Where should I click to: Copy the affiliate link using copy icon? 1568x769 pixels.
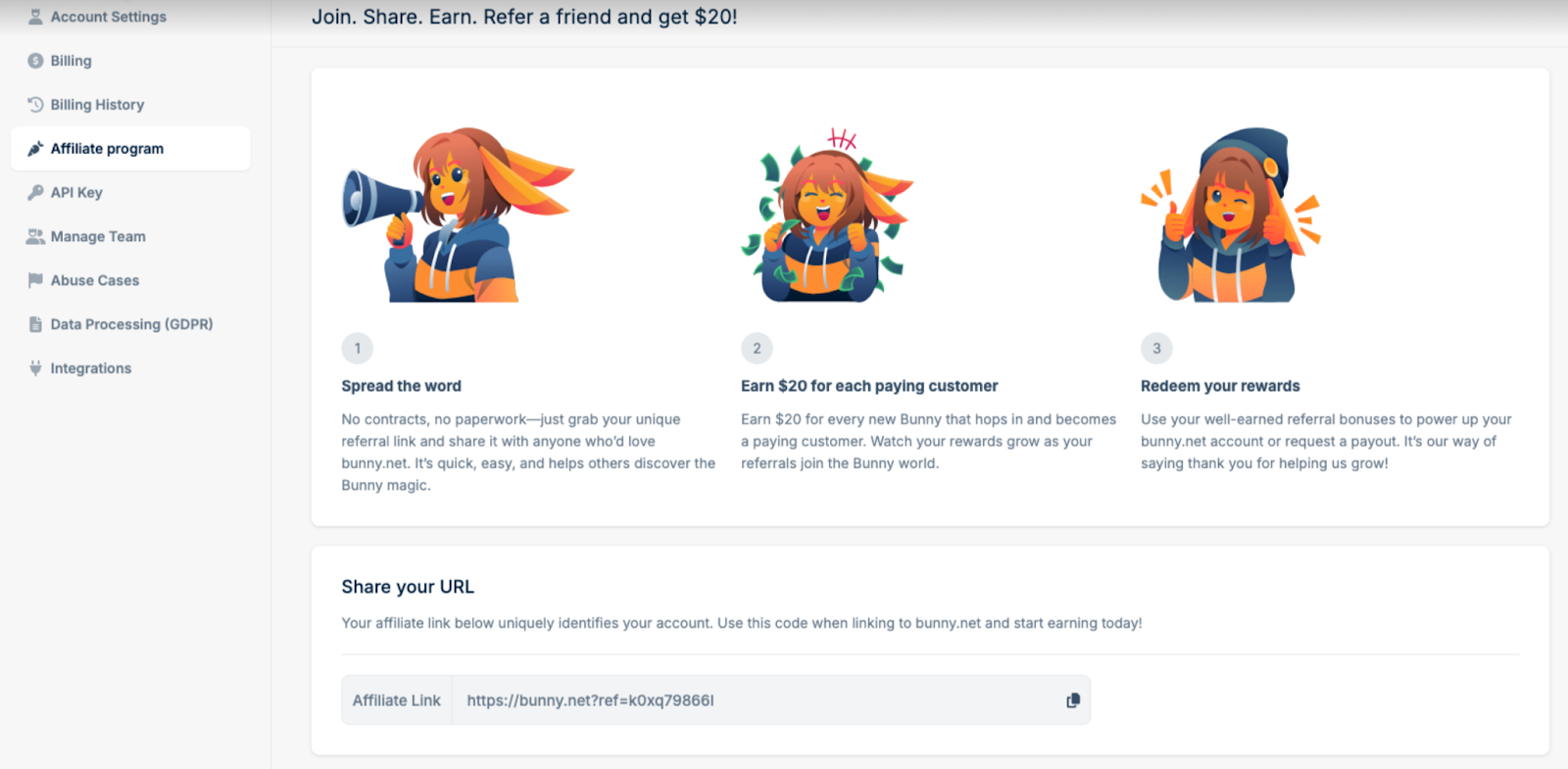coord(1072,699)
